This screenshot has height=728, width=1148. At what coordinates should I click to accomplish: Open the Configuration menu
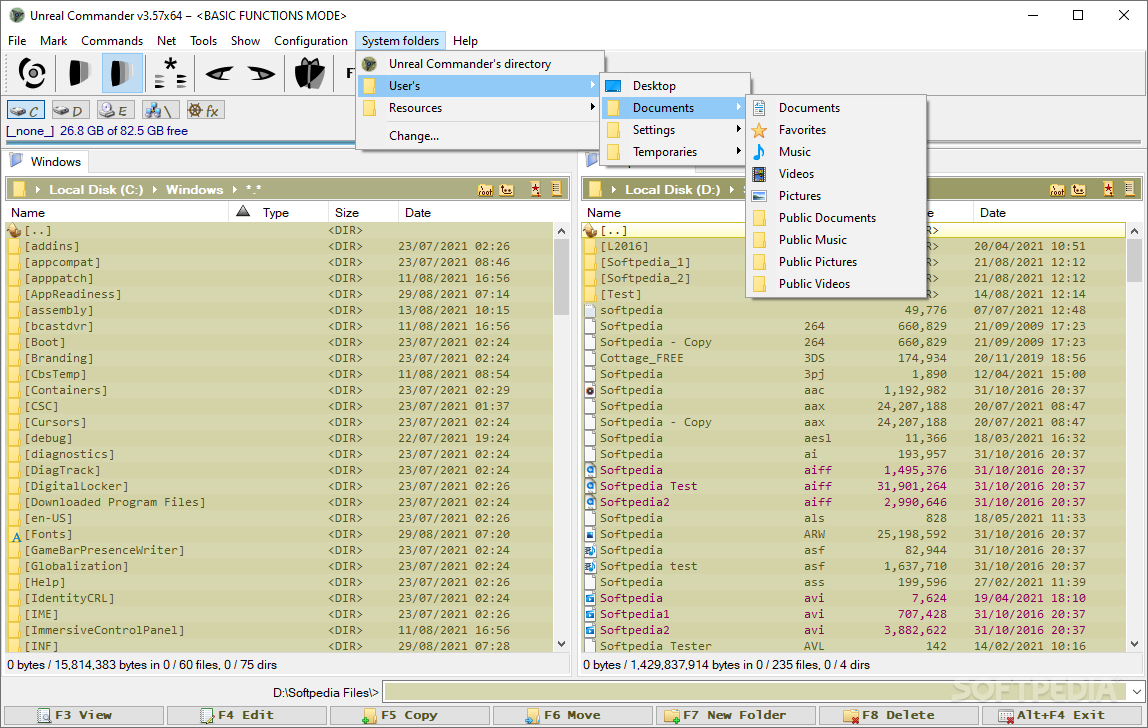click(x=310, y=41)
